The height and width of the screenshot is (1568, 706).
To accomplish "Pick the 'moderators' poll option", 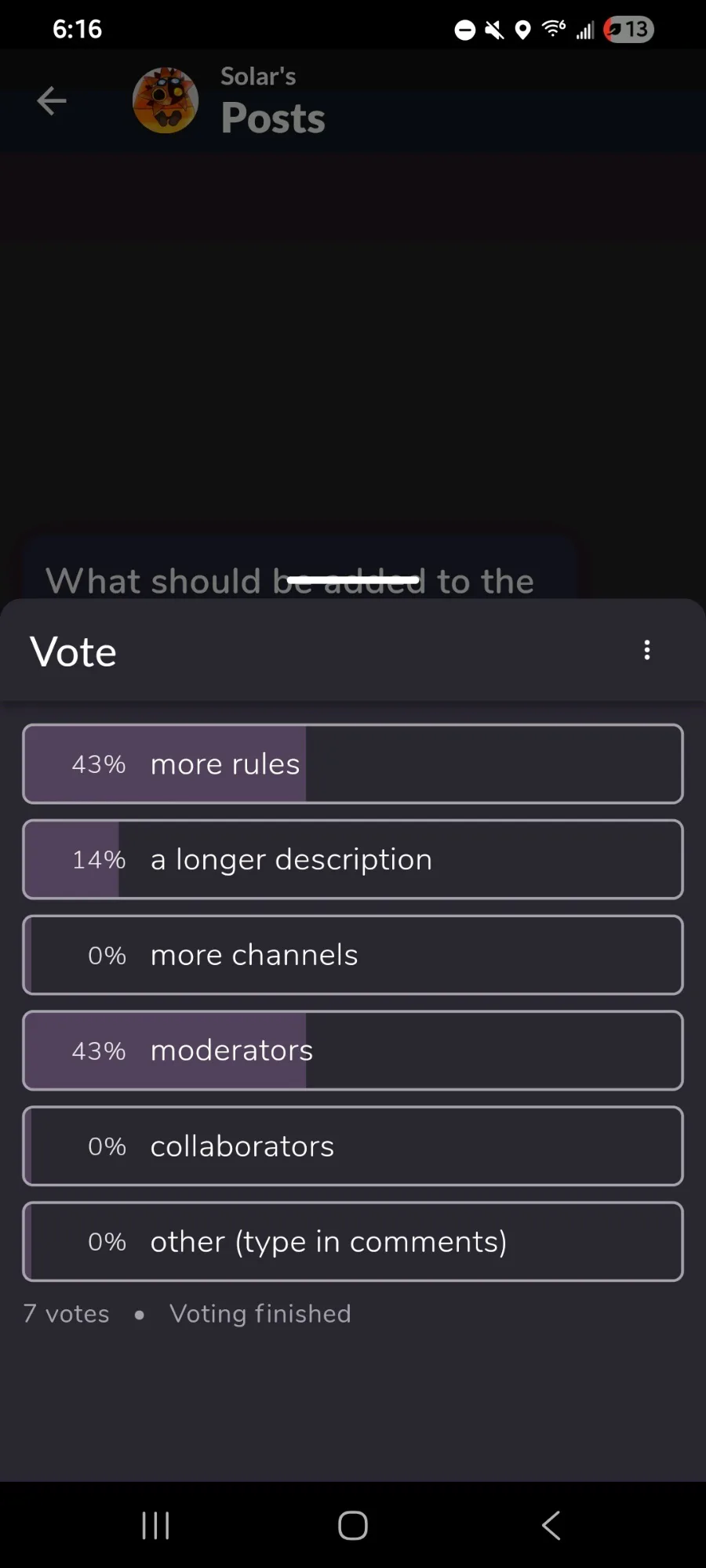I will click(353, 1051).
